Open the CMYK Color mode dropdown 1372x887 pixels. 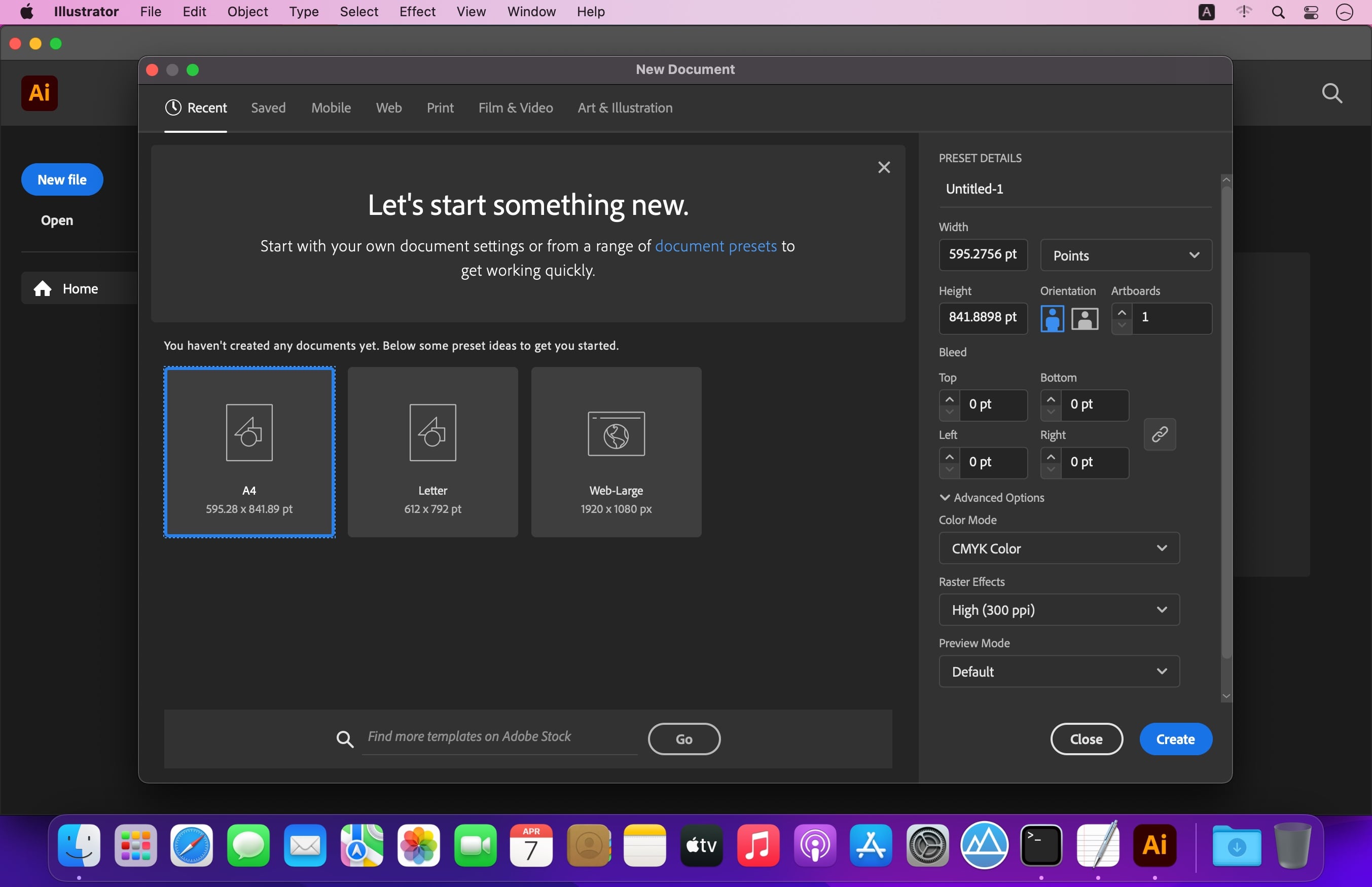tap(1059, 548)
